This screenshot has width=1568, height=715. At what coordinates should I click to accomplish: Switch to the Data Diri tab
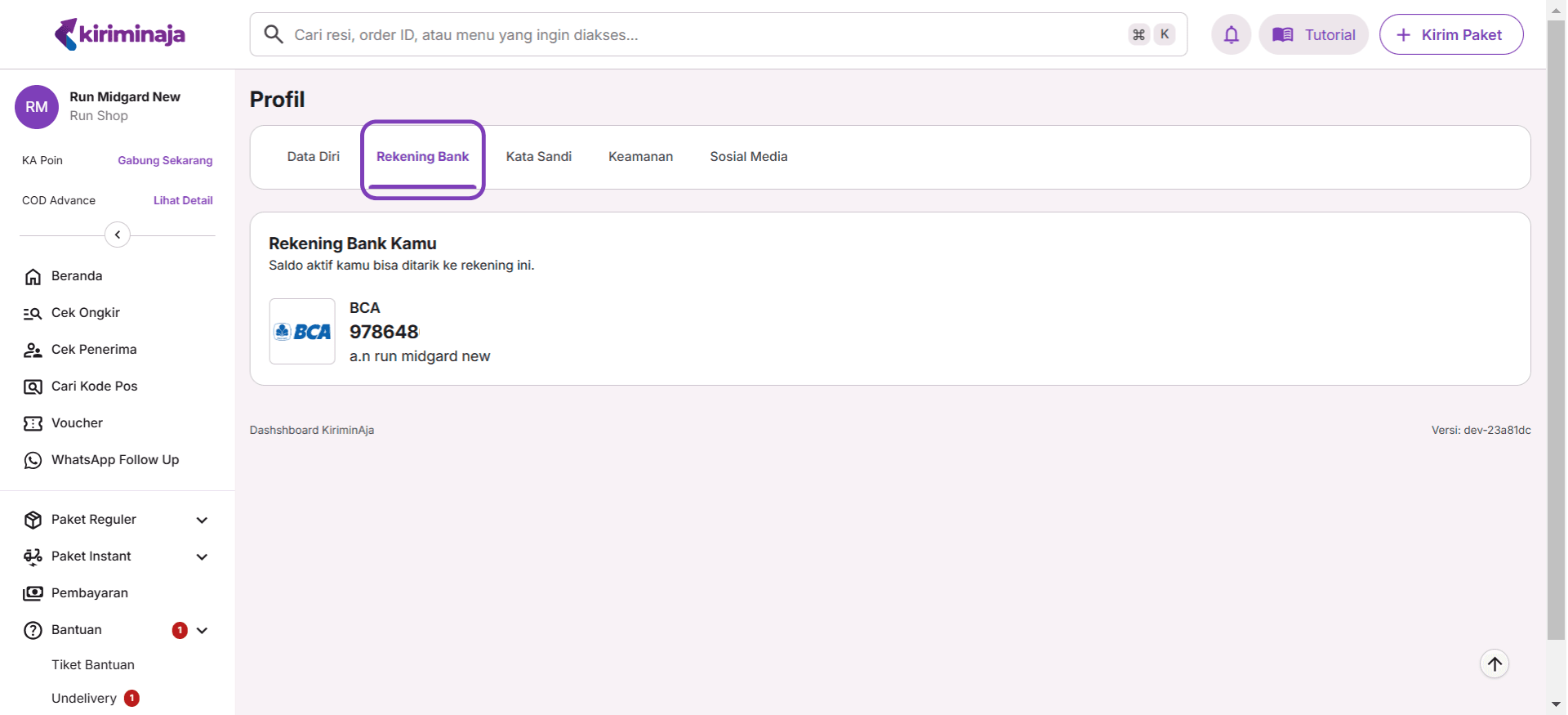pyautogui.click(x=313, y=157)
